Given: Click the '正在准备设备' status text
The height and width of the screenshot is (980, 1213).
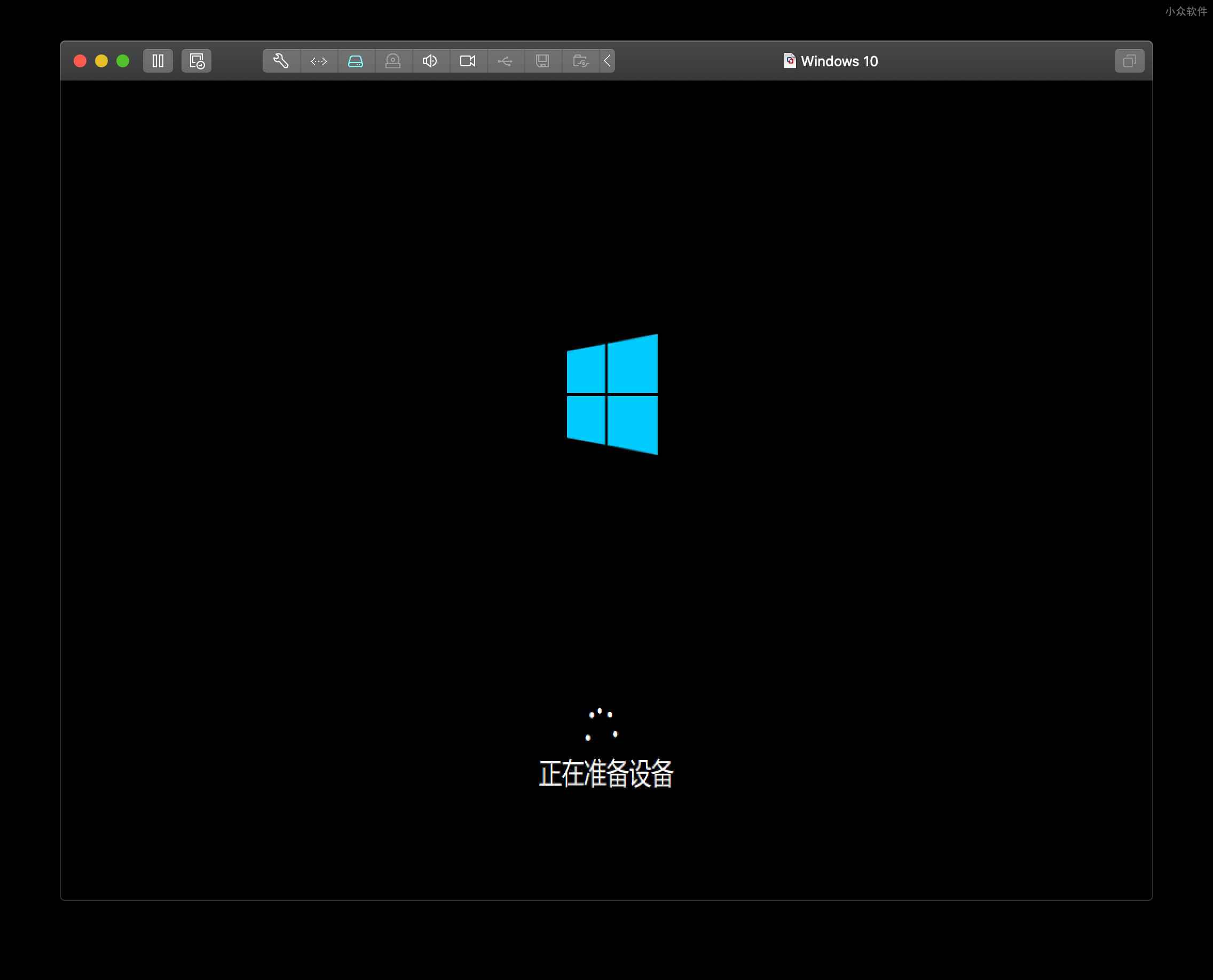Looking at the screenshot, I should [606, 773].
